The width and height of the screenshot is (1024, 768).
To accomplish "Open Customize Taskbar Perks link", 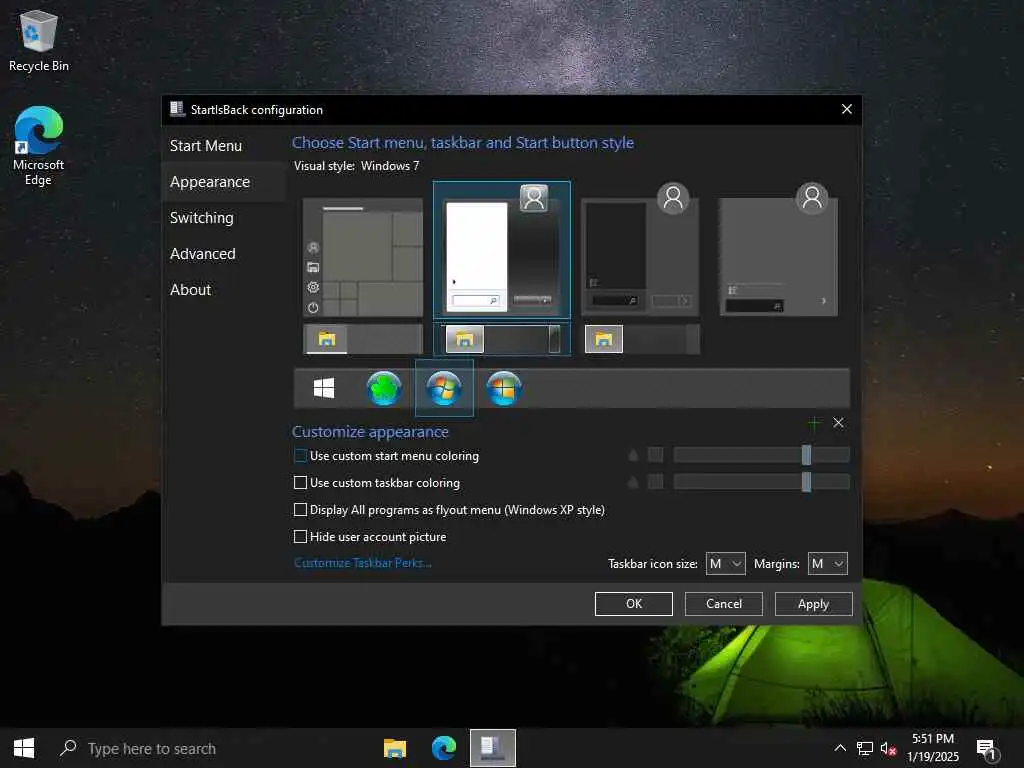I will [362, 562].
